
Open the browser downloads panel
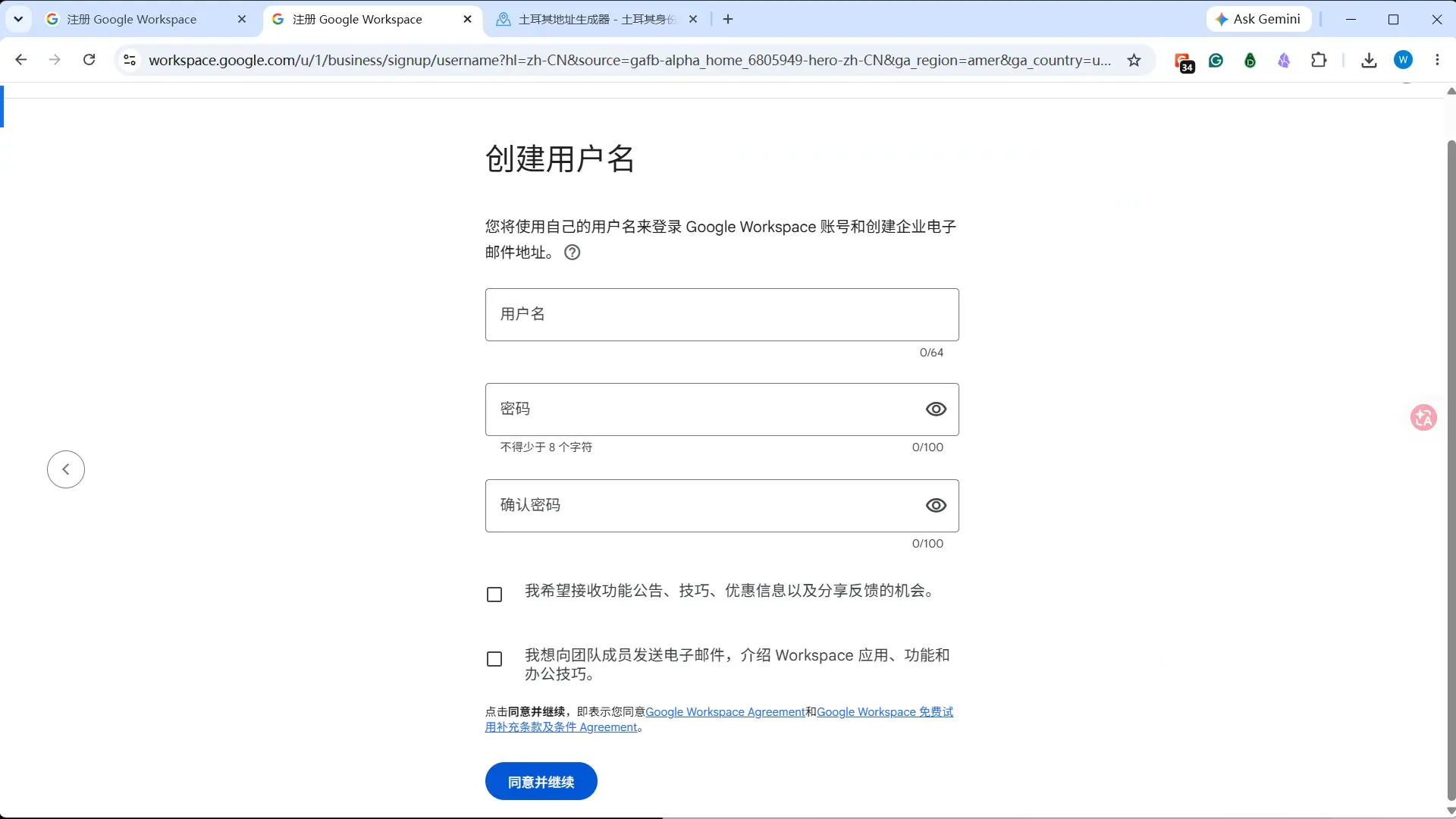click(1369, 60)
